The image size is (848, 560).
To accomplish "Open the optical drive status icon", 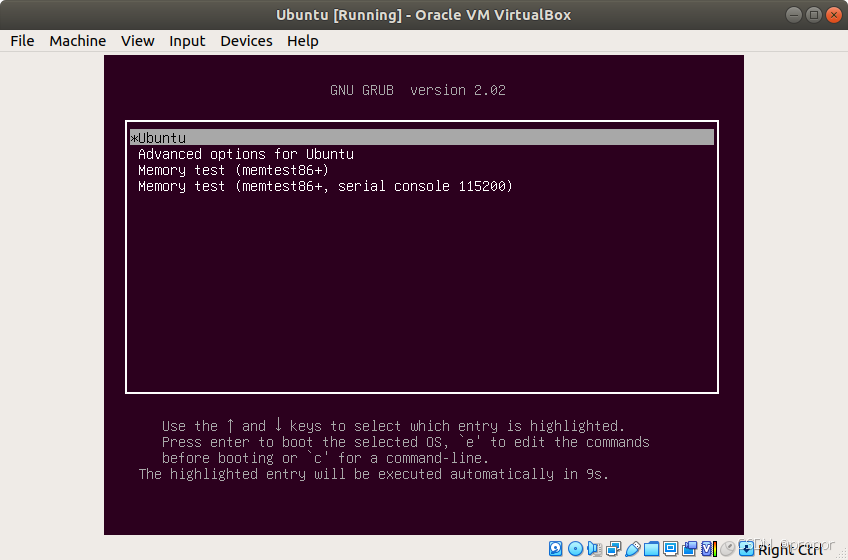I will pos(575,549).
